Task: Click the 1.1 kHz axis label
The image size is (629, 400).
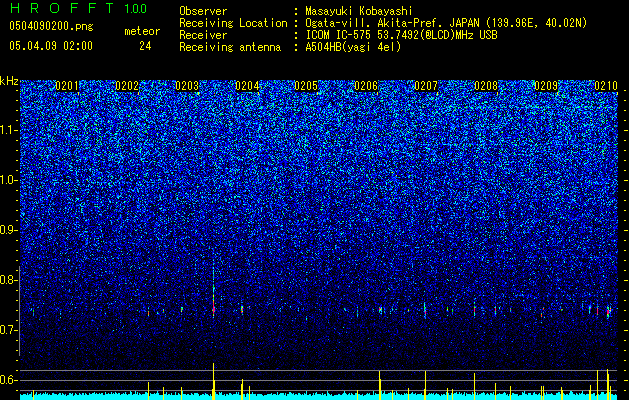Action: [9, 130]
